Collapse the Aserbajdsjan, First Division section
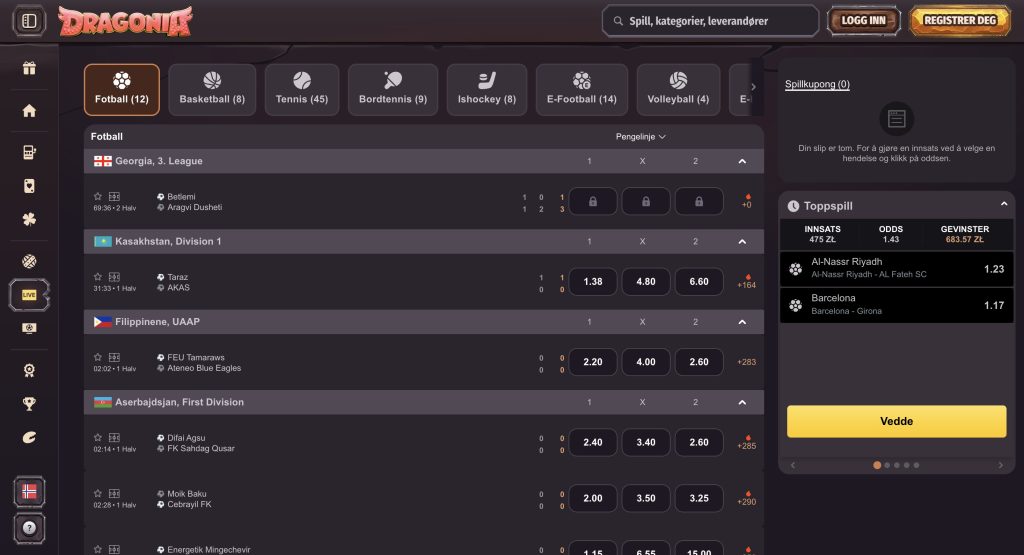The width and height of the screenshot is (1024, 555). [742, 402]
